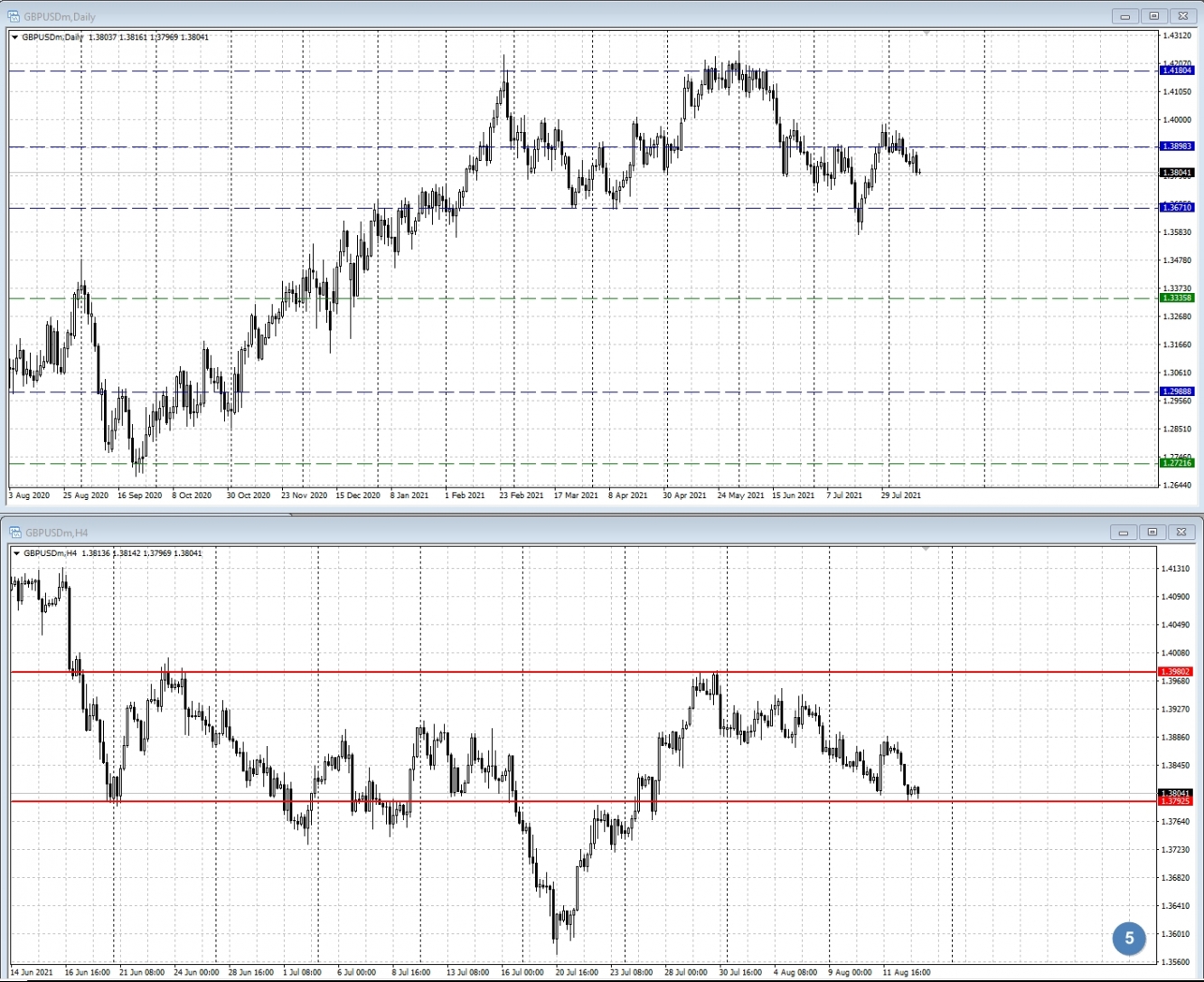
Task: Click the 20 Jul 16:00 label on H4 time axis
Action: pyautogui.click(x=578, y=973)
